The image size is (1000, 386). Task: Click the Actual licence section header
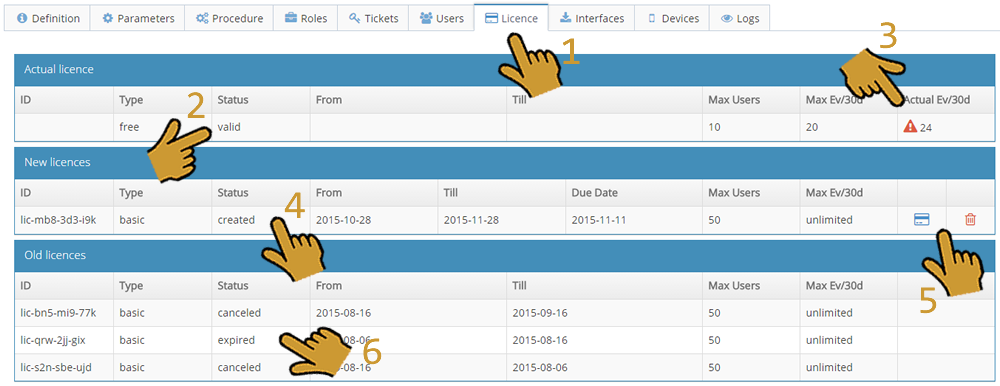click(504, 69)
